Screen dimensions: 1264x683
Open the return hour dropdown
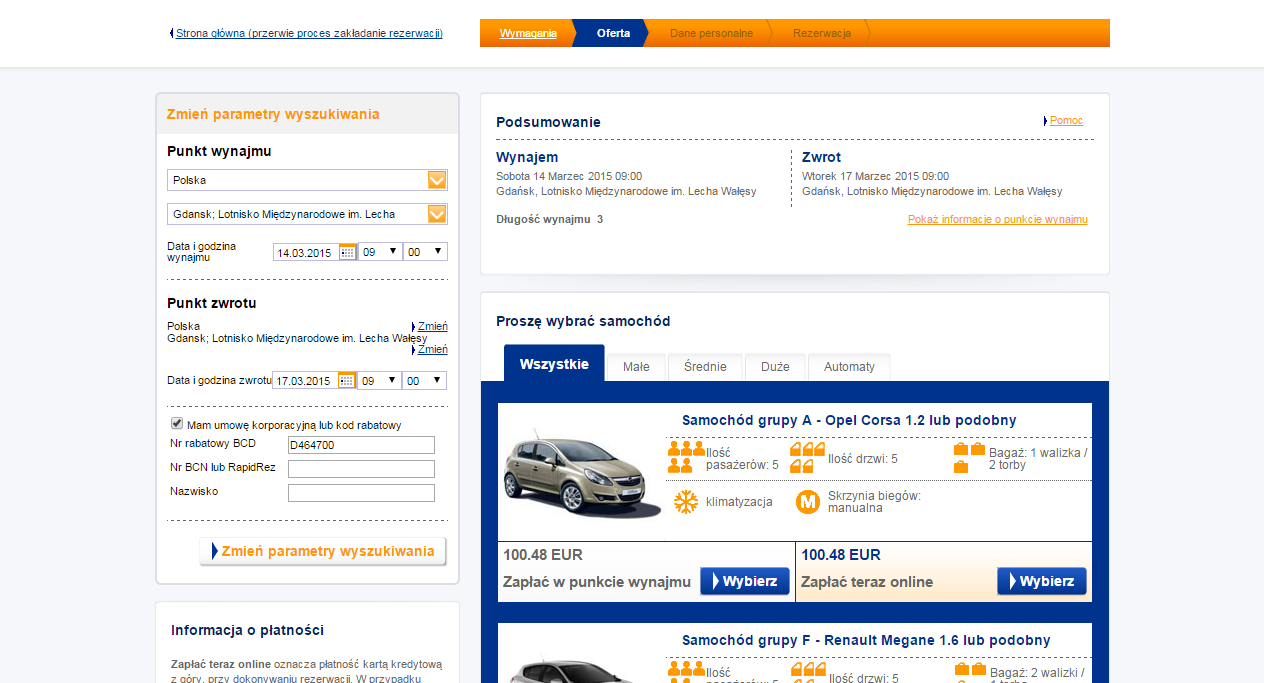click(379, 380)
